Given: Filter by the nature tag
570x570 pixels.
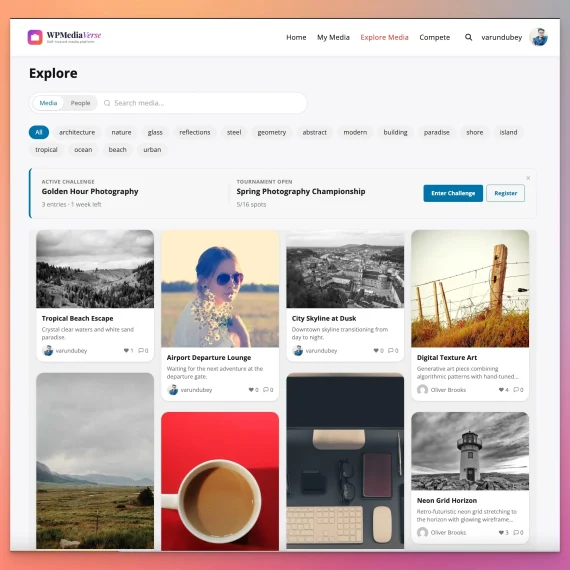Looking at the screenshot, I should pyautogui.click(x=121, y=132).
